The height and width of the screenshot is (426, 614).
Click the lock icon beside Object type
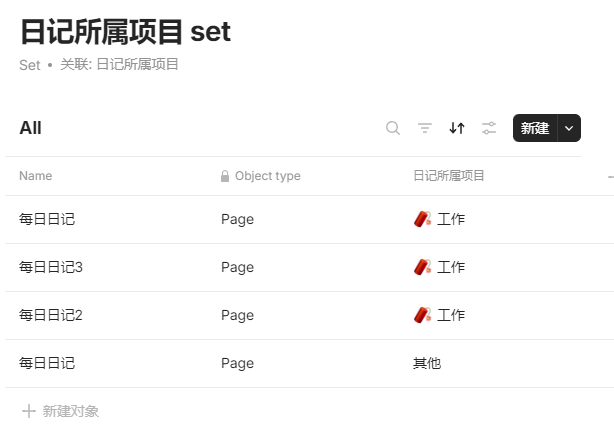225,176
